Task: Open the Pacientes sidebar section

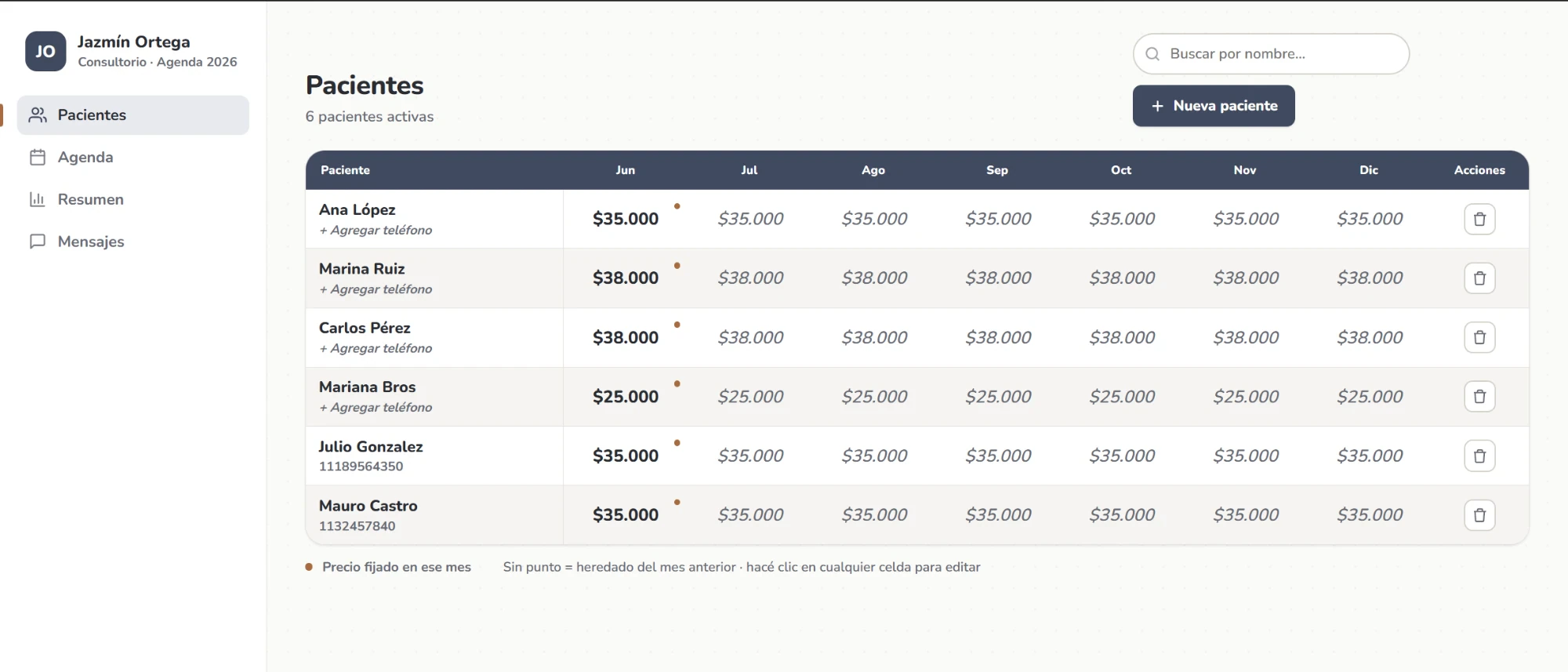Action: (133, 115)
